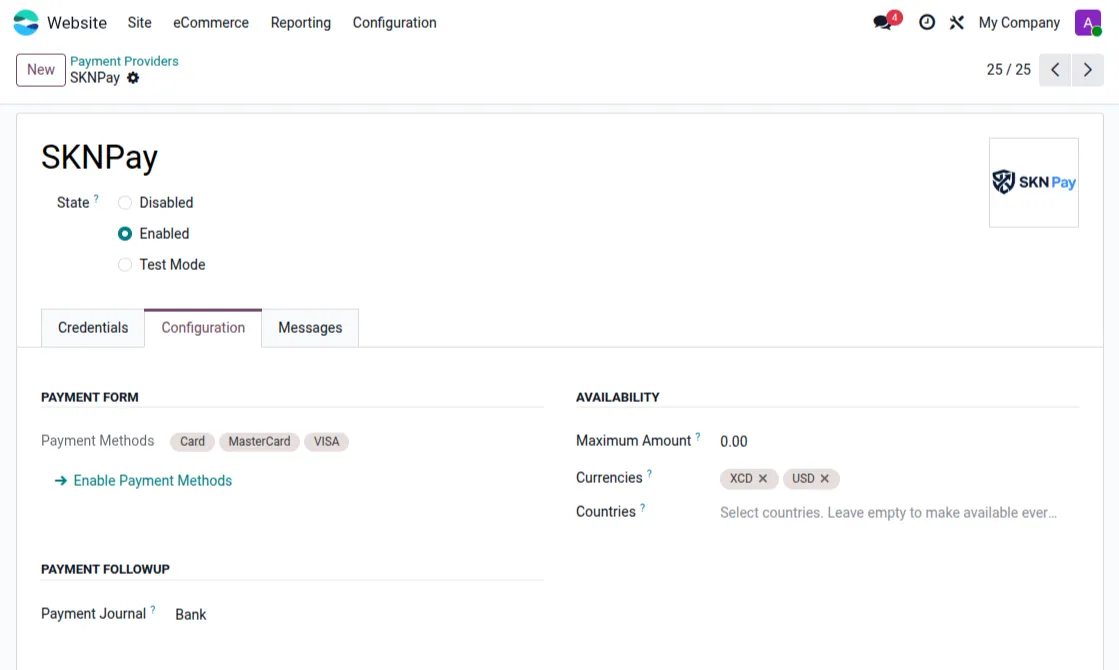This screenshot has height=670, width=1119.
Task: Click the MasterCard payment method tag
Action: click(259, 442)
